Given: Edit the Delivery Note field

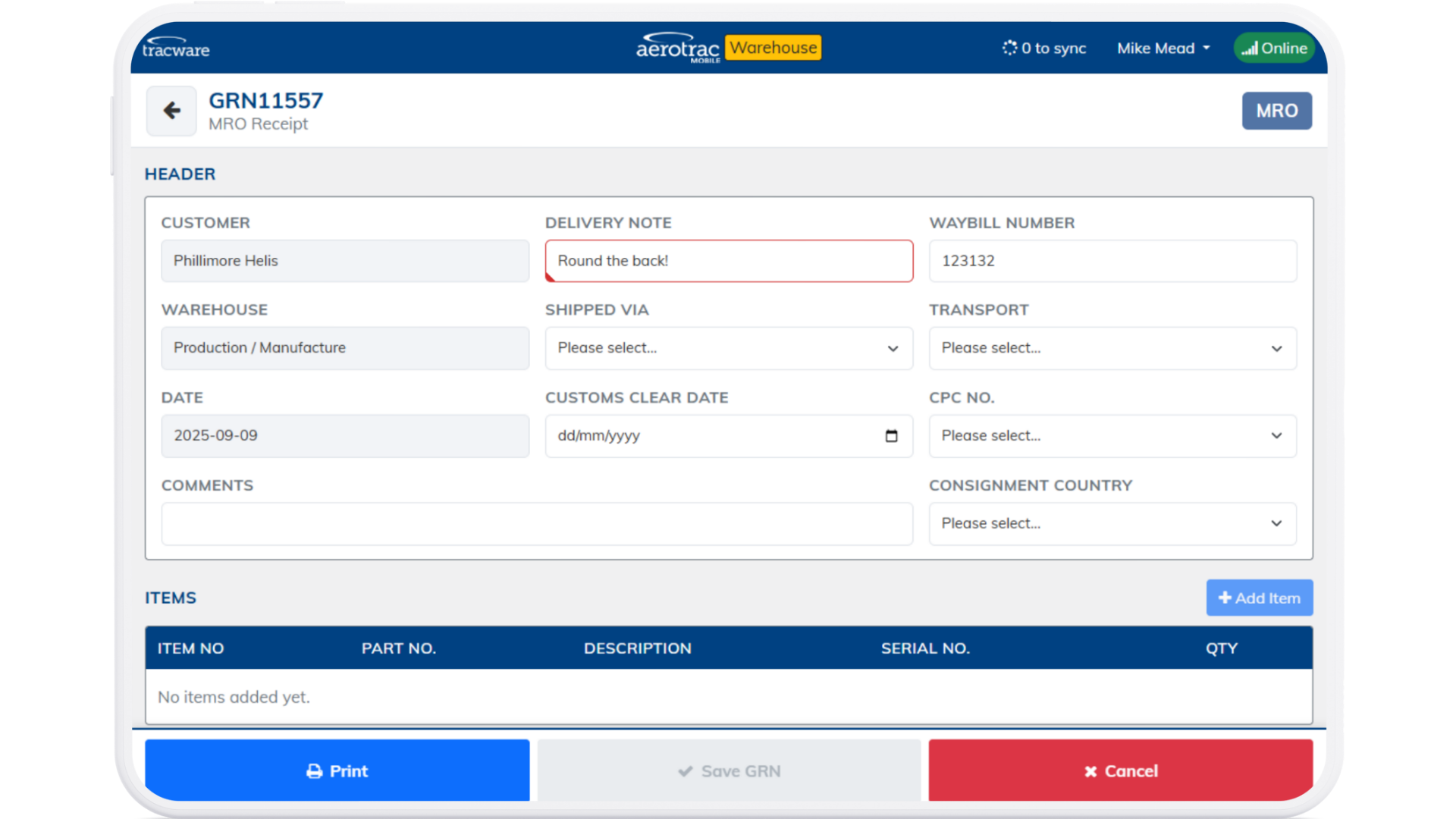Looking at the screenshot, I should point(729,261).
